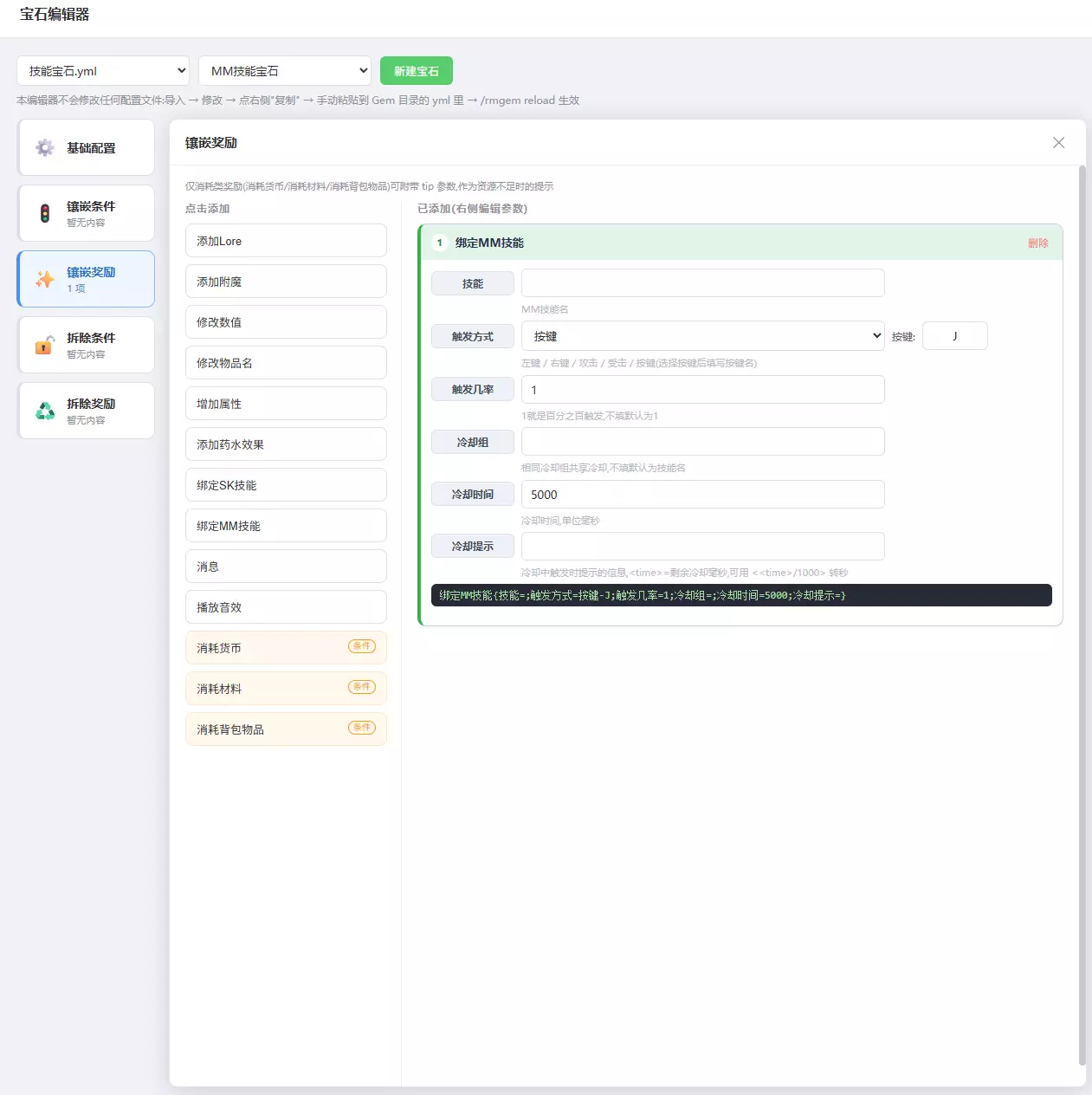Switch to the 镶嵌条件 section
The height and width of the screenshot is (1095, 1092).
pos(86,213)
